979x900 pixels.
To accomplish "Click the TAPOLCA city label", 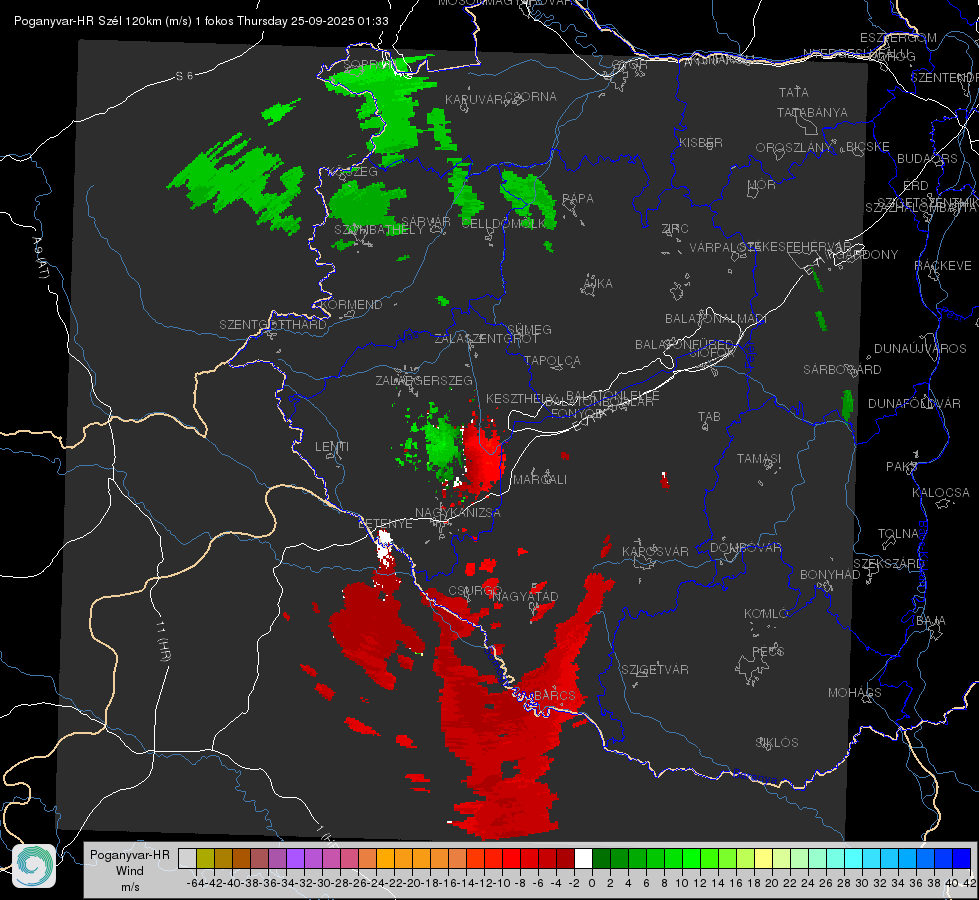I will point(552,360).
